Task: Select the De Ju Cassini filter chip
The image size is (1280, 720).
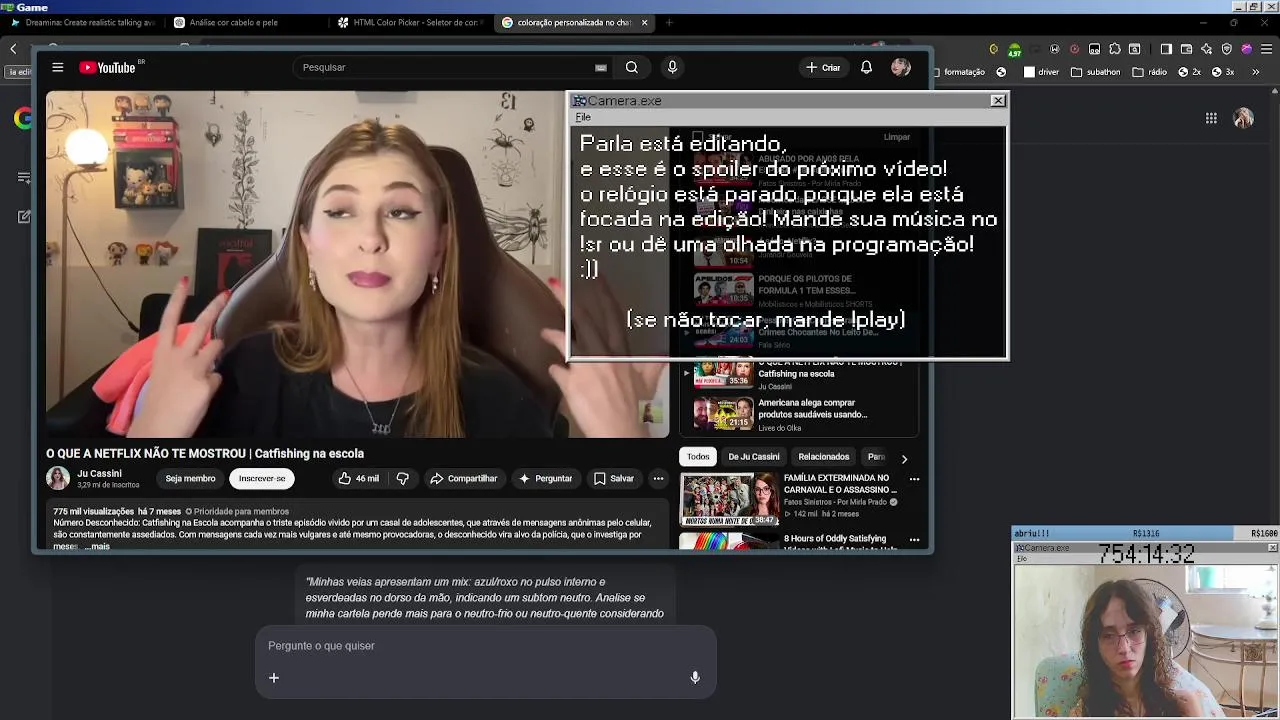Action: click(x=754, y=457)
